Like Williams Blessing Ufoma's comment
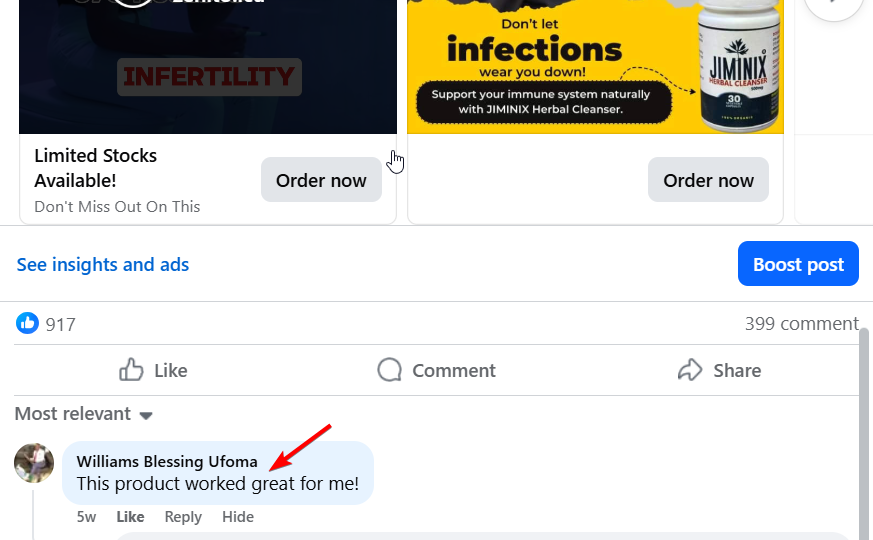The width and height of the screenshot is (873, 540). point(130,517)
